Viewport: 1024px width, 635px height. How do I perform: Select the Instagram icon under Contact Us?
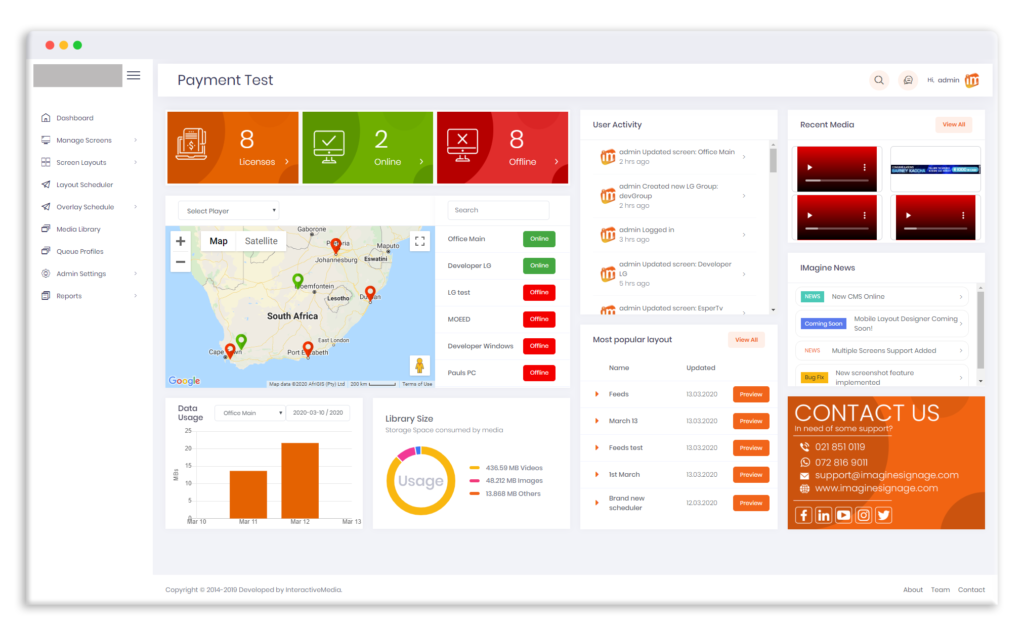tap(863, 514)
